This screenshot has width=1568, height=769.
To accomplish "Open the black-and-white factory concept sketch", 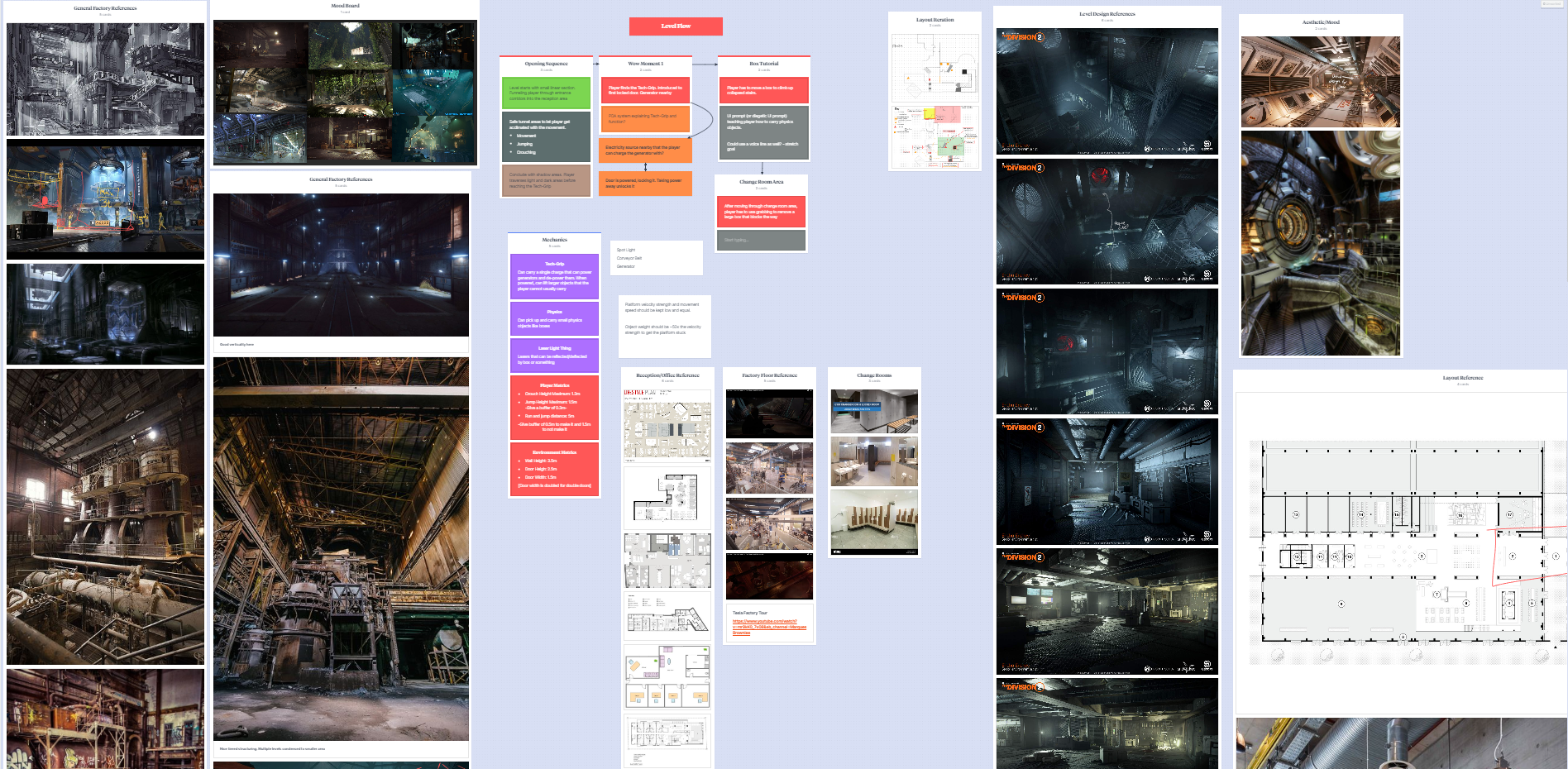I will pyautogui.click(x=105, y=79).
